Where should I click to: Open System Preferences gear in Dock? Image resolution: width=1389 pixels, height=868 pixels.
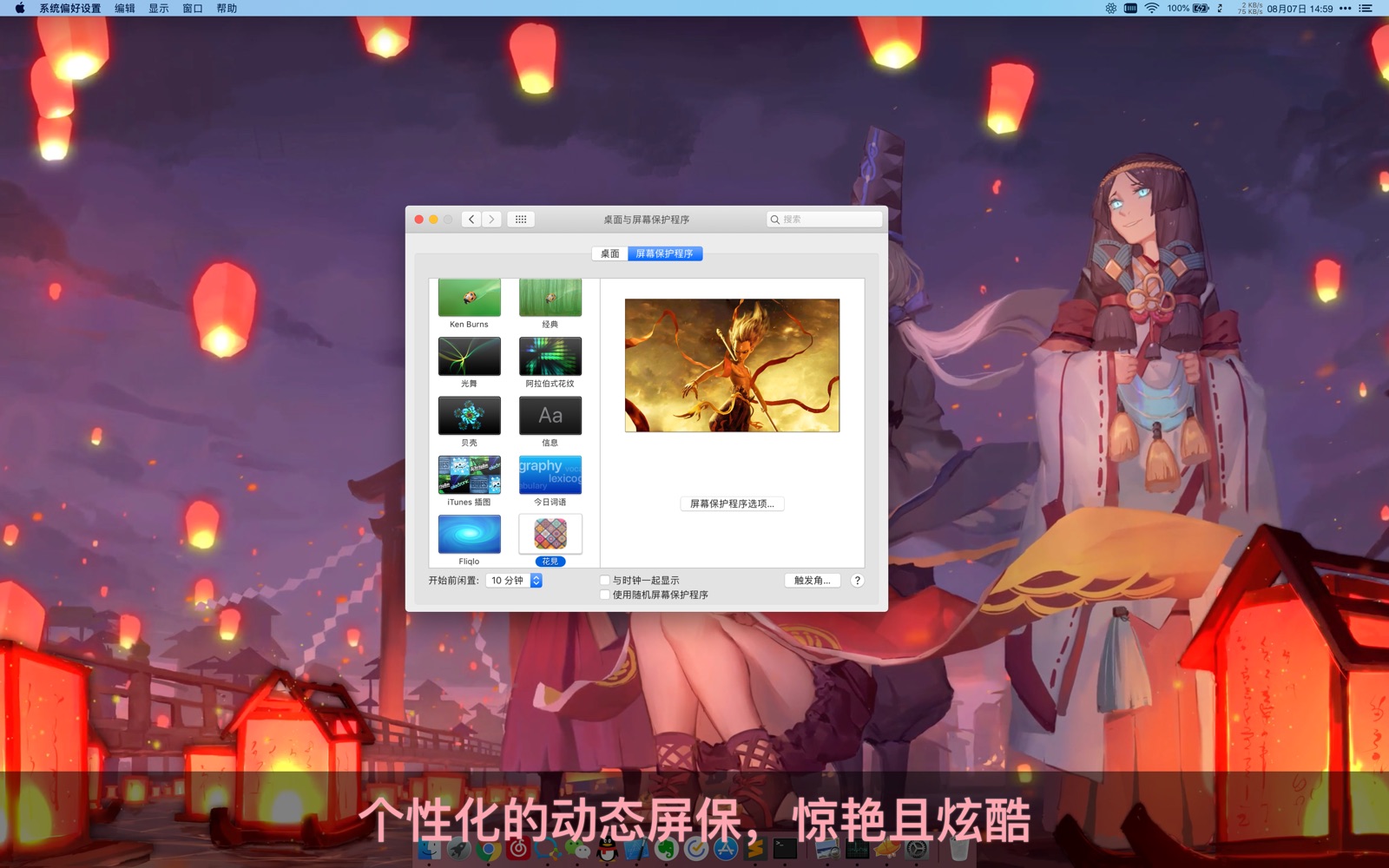(917, 848)
